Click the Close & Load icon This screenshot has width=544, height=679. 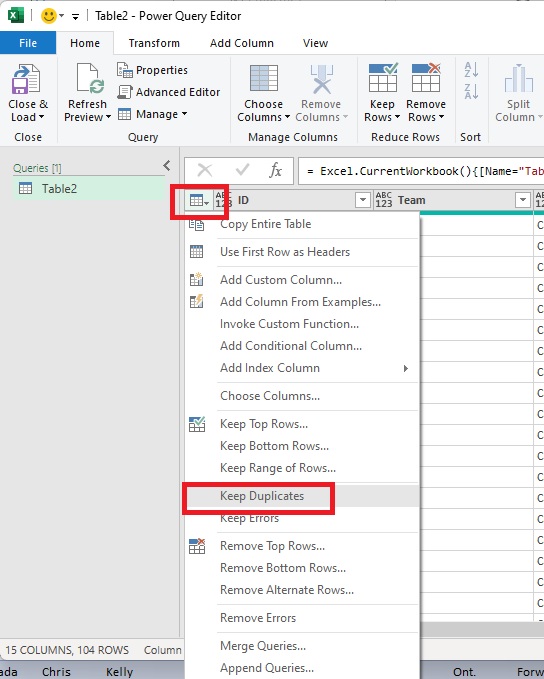[x=26, y=78]
